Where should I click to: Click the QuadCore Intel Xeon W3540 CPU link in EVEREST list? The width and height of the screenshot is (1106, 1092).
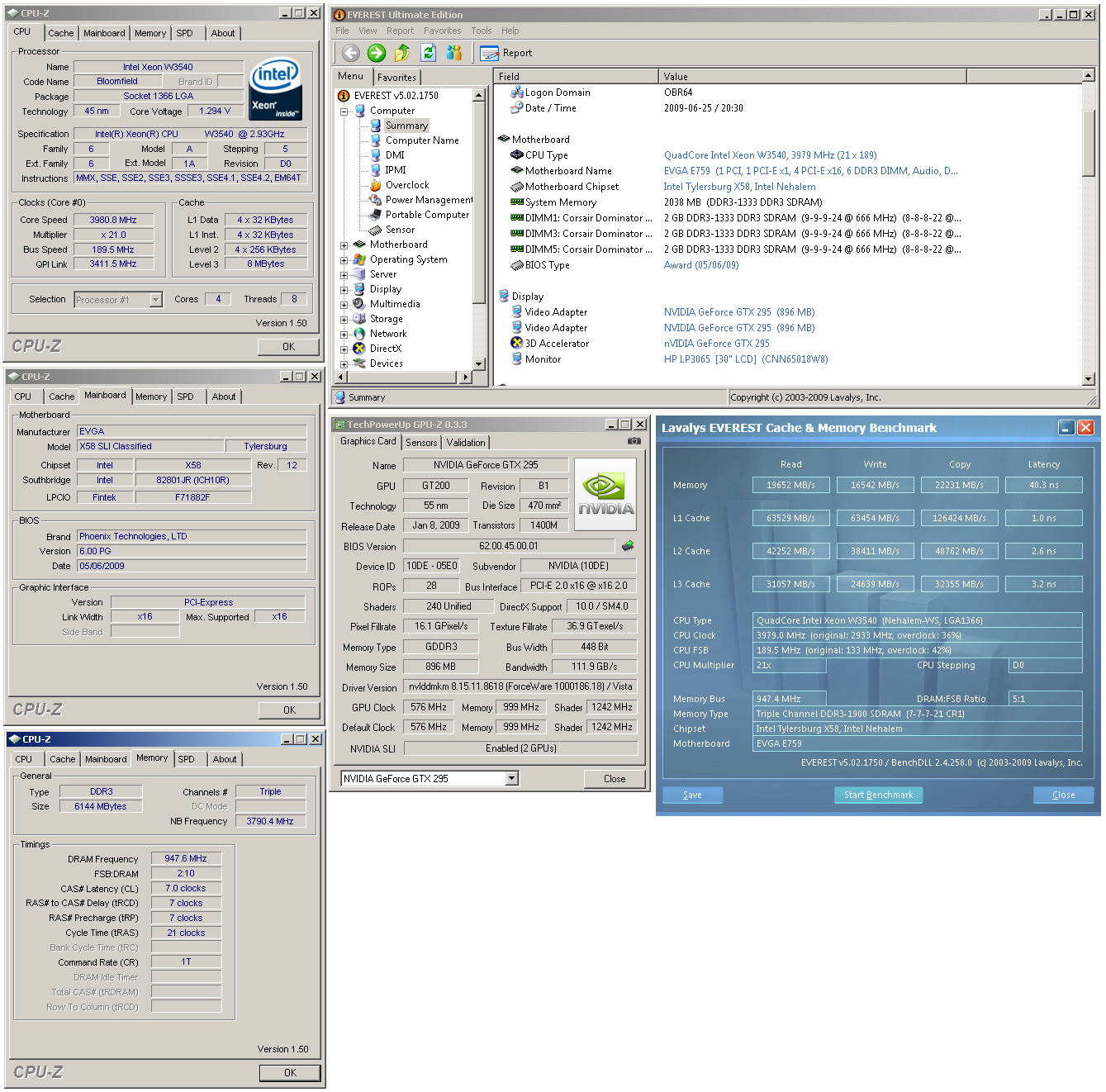pyautogui.click(x=771, y=155)
